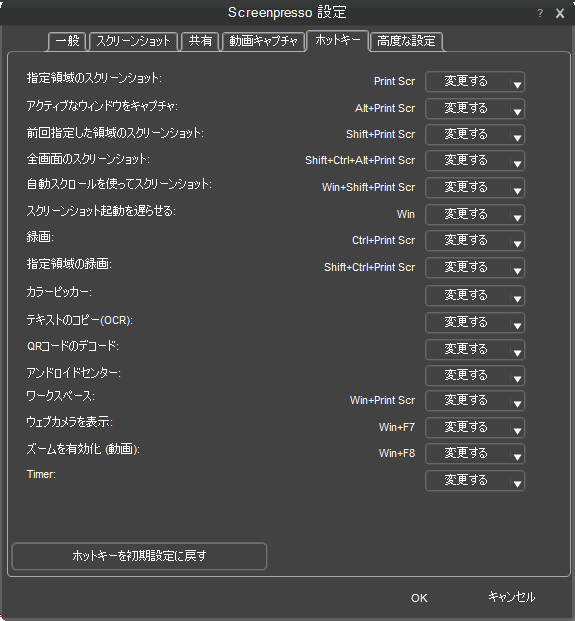Expand dropdown arrow for ワークスペース hotkey
Screen dimensions: 575x621
click(517, 404)
